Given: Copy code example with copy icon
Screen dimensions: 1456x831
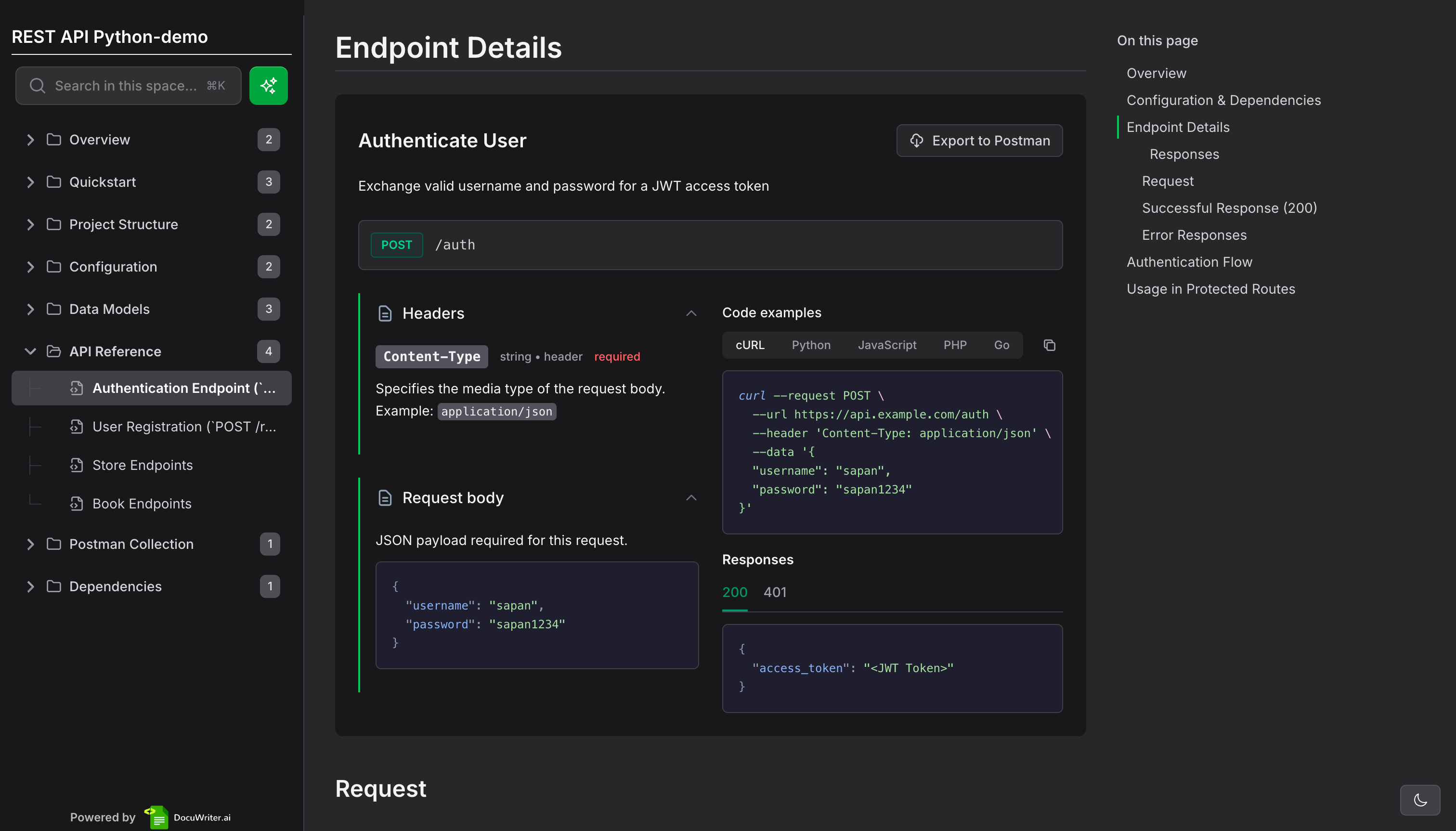Looking at the screenshot, I should pyautogui.click(x=1049, y=345).
